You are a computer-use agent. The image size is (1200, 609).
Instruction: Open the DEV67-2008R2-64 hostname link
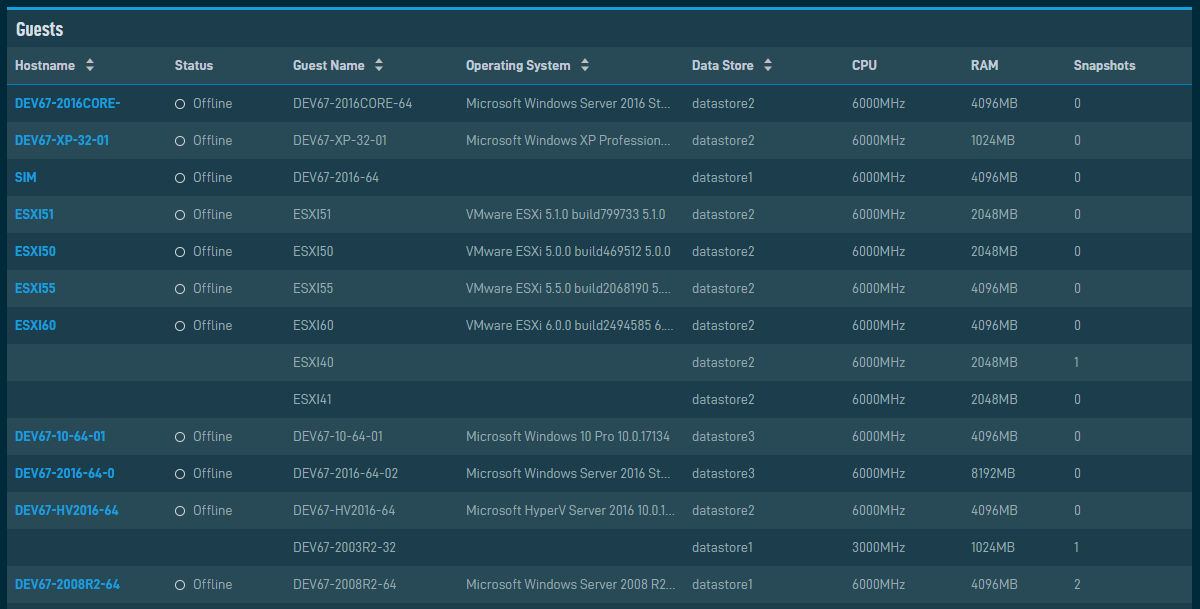pyautogui.click(x=67, y=584)
